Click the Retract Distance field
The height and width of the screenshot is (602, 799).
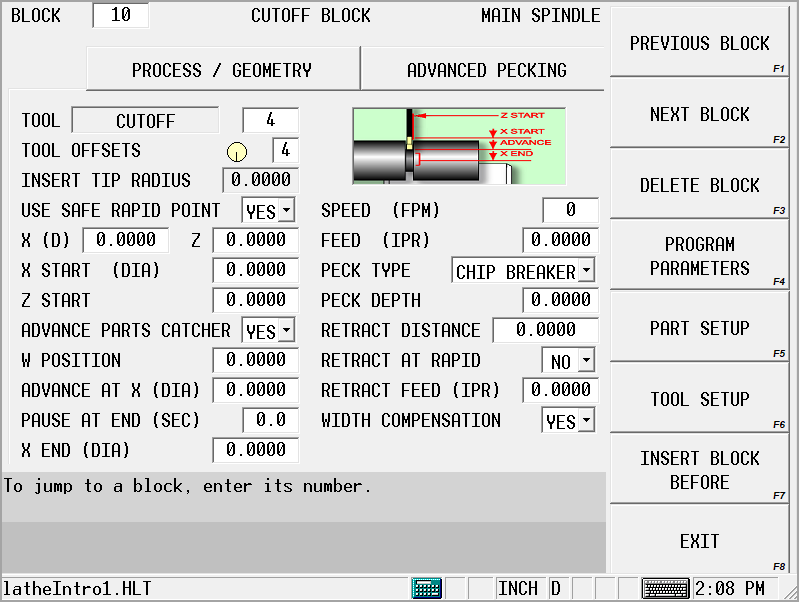pos(546,330)
